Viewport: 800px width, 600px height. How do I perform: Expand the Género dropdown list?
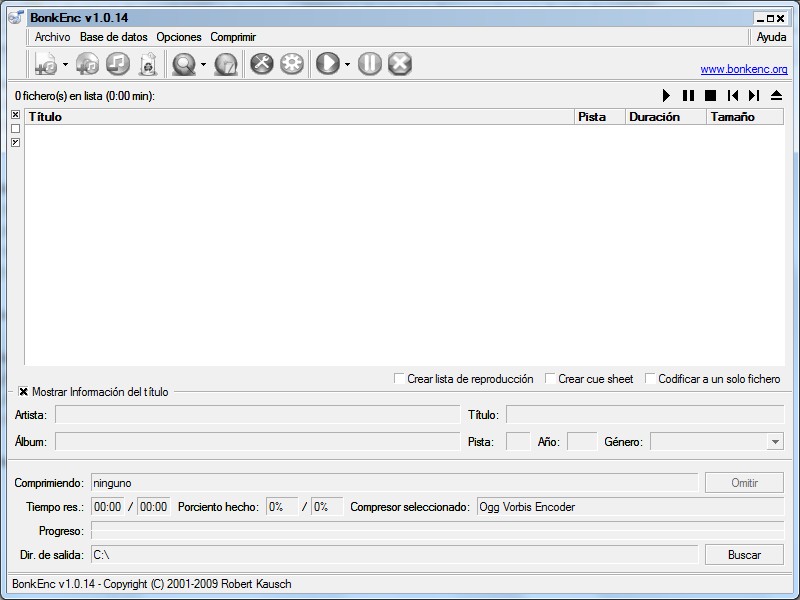pyautogui.click(x=775, y=442)
